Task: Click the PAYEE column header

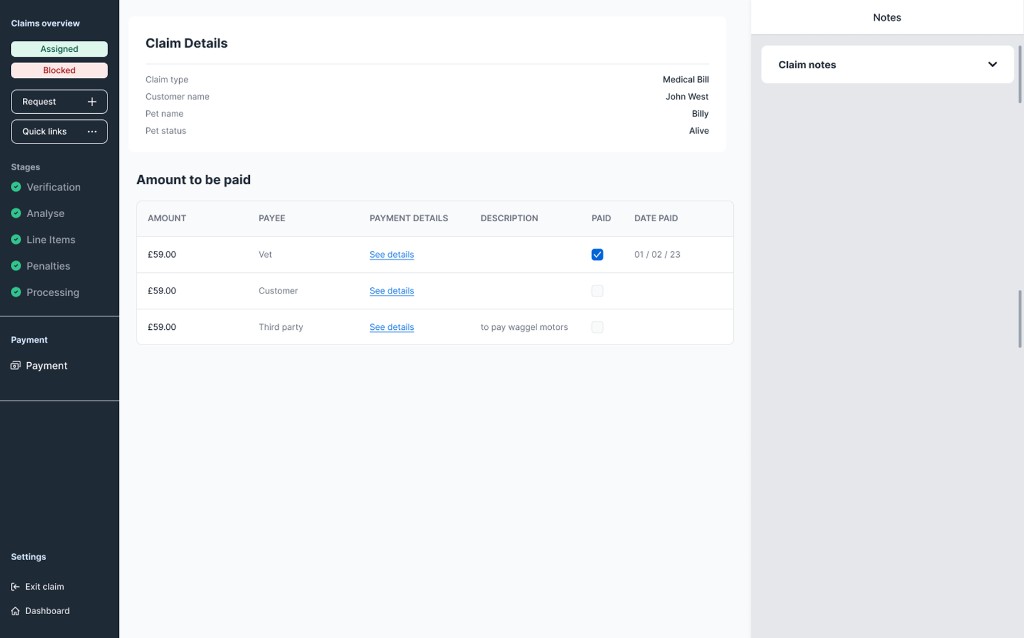Action: (x=272, y=218)
